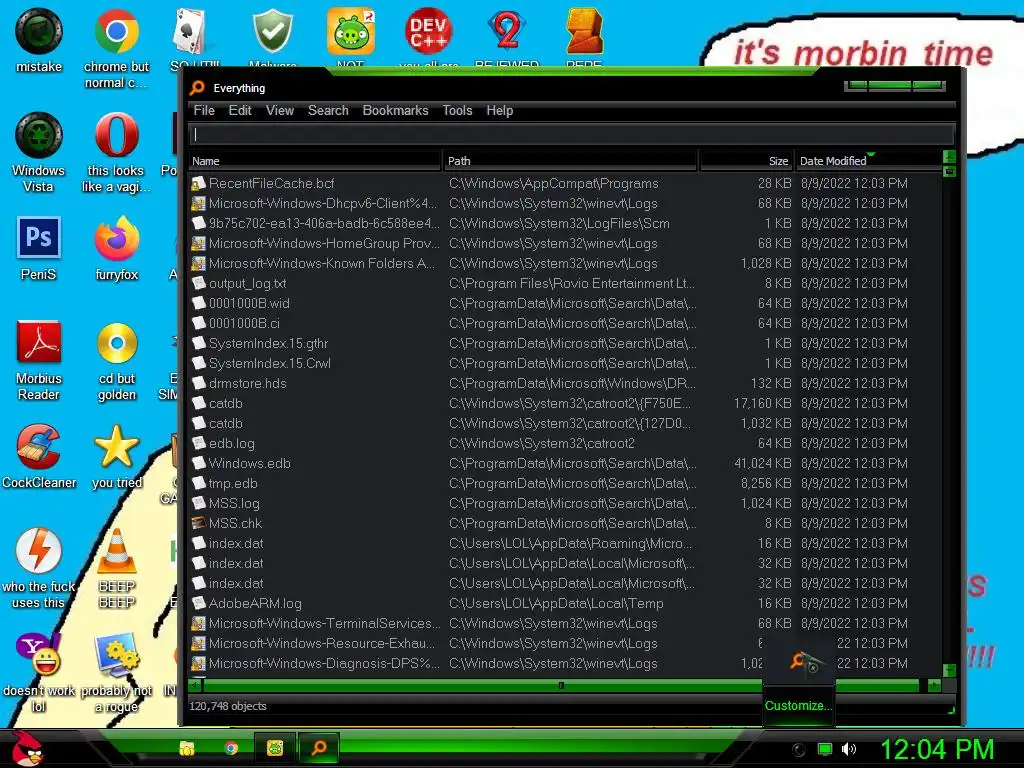The image size is (1024, 768).
Task: Click the vertical scrollbar up arrow
Action: click(x=950, y=157)
